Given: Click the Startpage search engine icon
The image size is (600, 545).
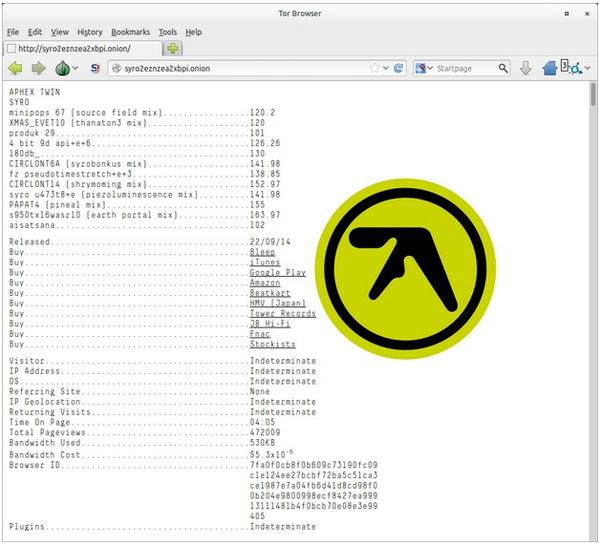Looking at the screenshot, I should click(421, 68).
